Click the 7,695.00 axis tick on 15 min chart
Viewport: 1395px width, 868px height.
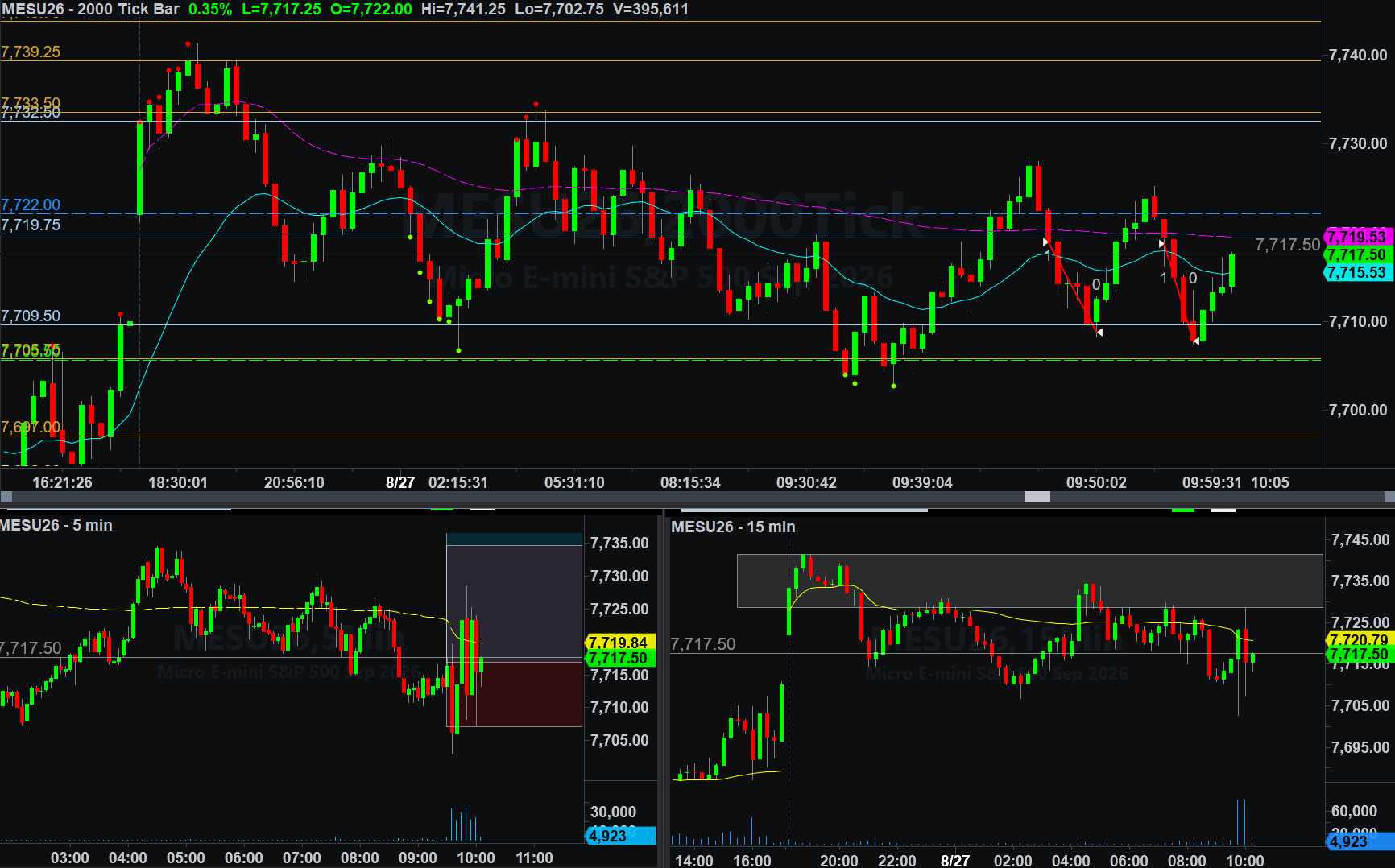click(1360, 747)
